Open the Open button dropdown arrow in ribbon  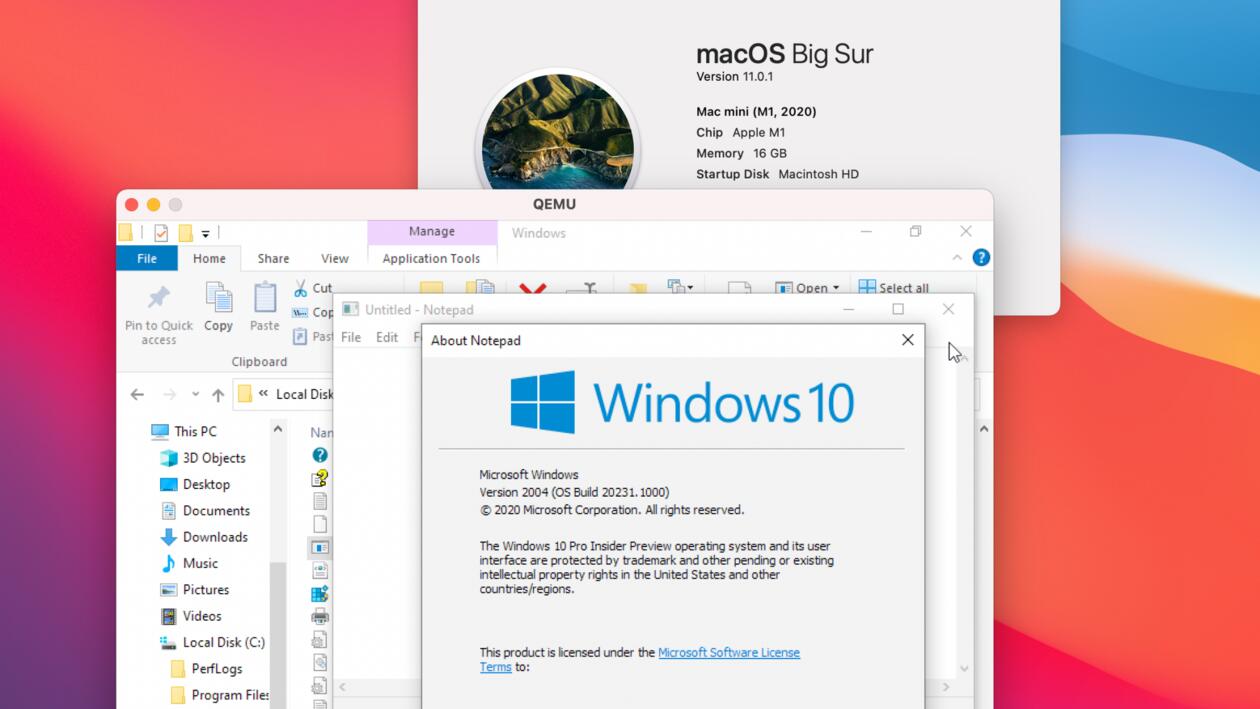[x=836, y=288]
